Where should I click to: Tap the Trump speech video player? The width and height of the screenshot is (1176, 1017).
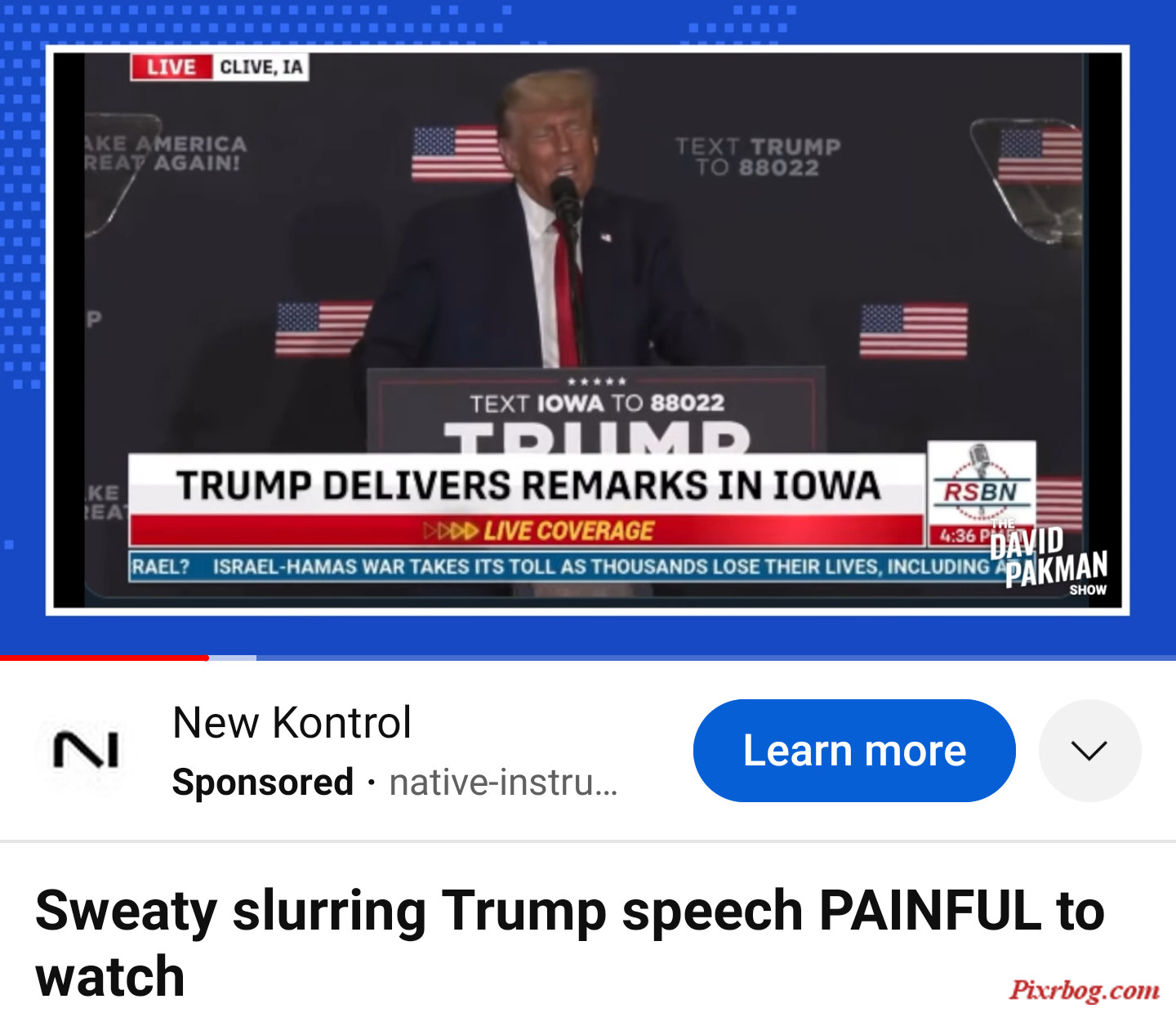[587, 330]
